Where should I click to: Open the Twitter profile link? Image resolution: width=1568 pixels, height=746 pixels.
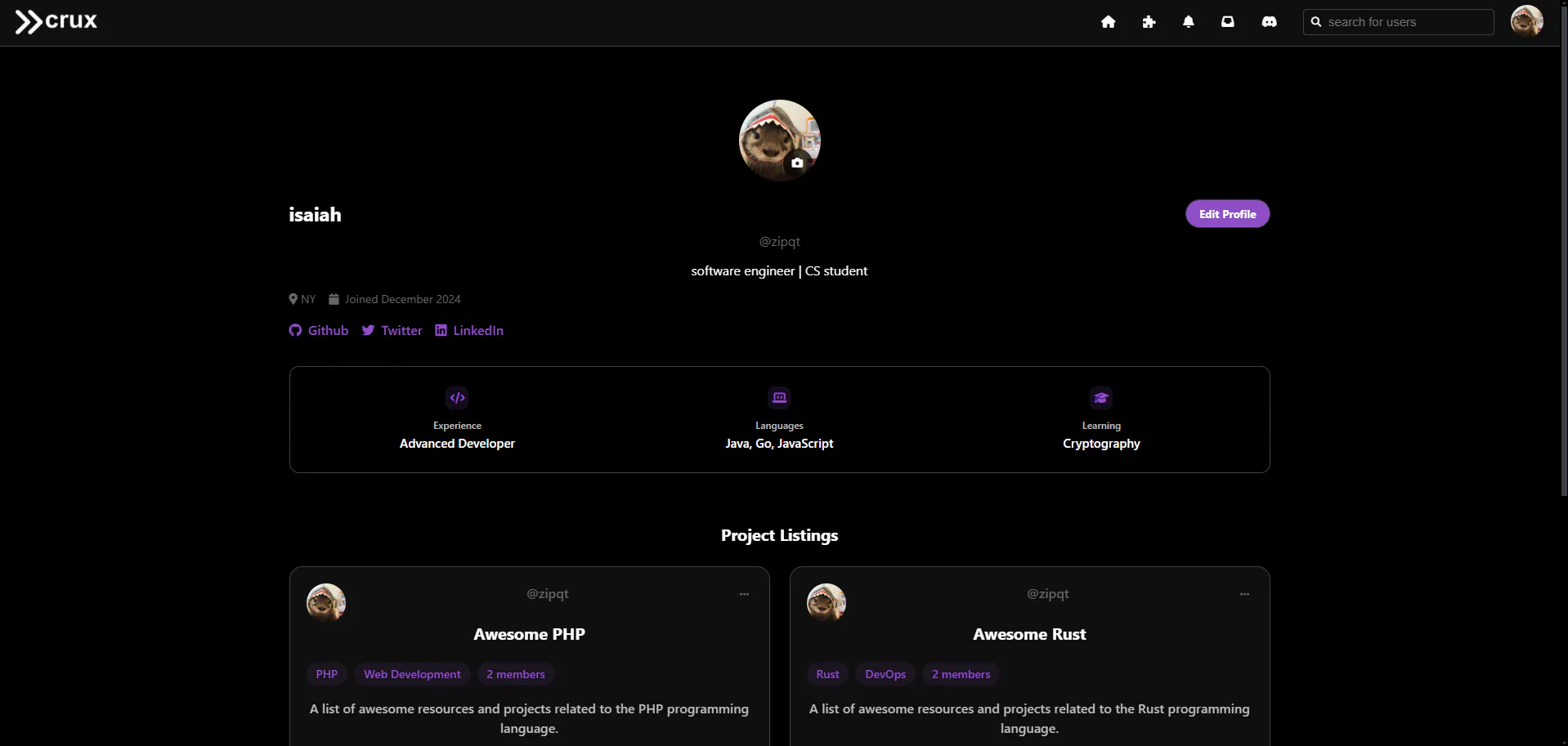[392, 330]
